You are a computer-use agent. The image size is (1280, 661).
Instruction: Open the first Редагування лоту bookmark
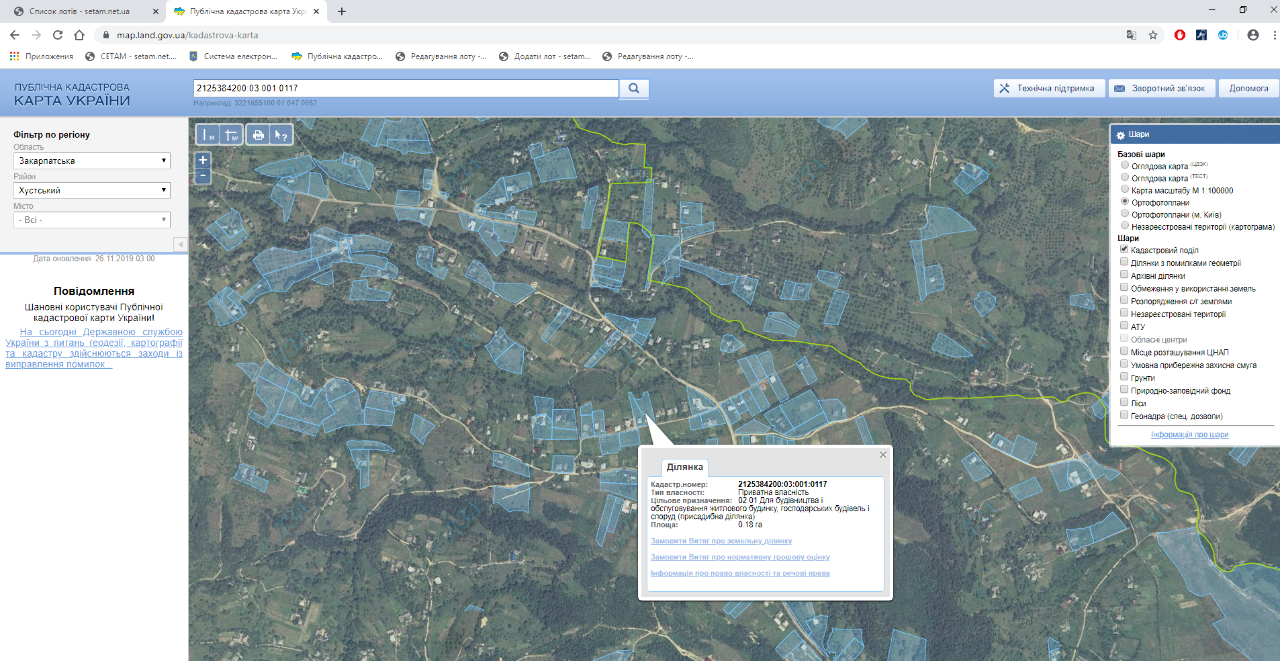(x=441, y=56)
